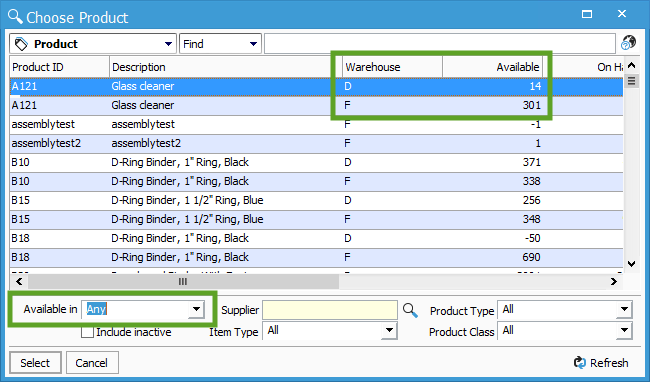Open the Product Type dropdown
This screenshot has height=382, width=650.
click(624, 309)
